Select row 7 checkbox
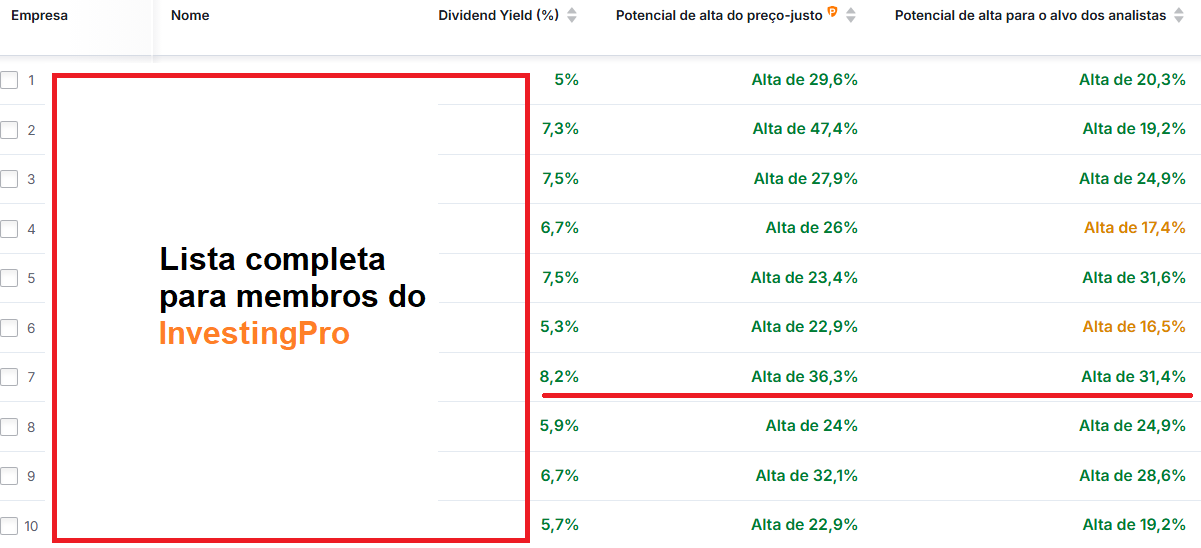This screenshot has width=1201, height=548. click(10, 377)
